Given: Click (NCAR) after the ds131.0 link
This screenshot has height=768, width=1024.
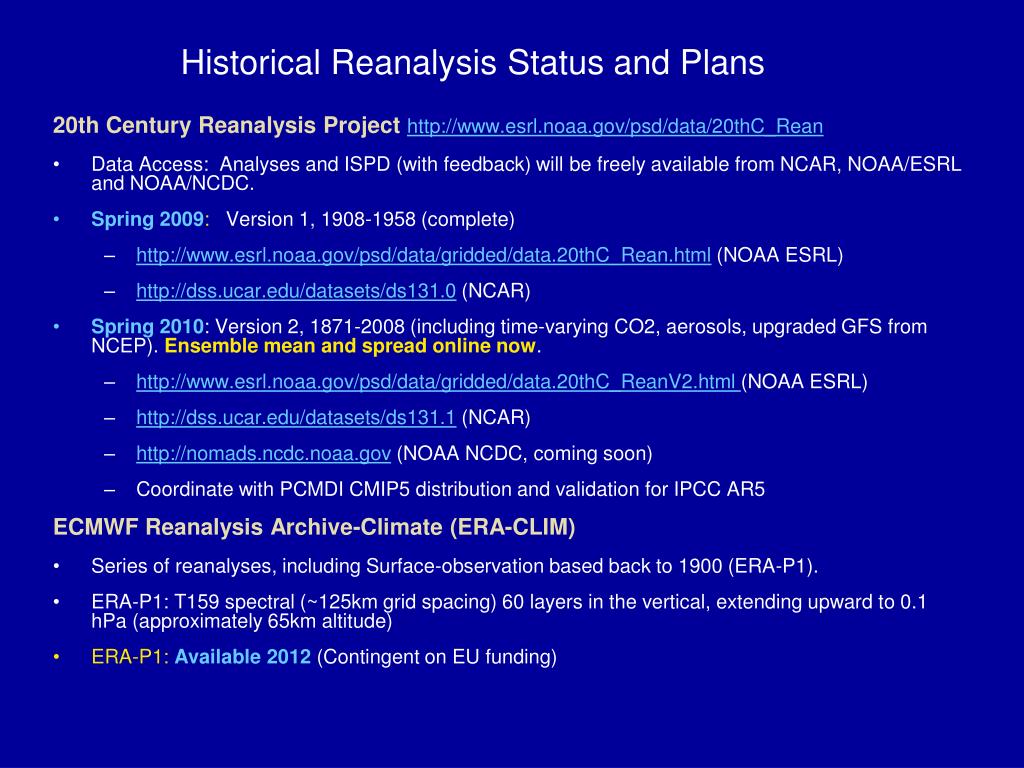Looking at the screenshot, I should (x=496, y=291).
